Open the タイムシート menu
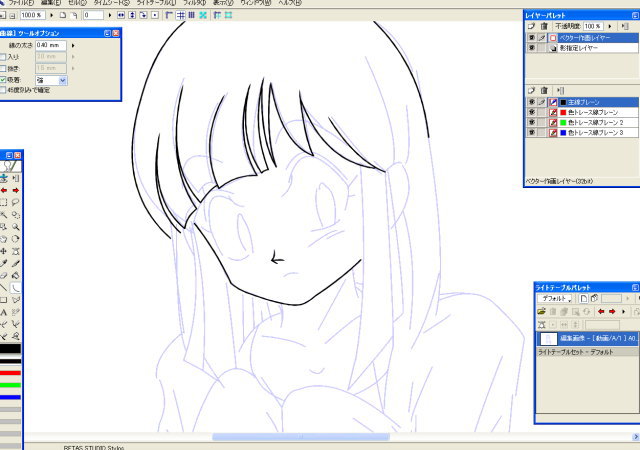This screenshot has height=450, width=640. coord(105,4)
